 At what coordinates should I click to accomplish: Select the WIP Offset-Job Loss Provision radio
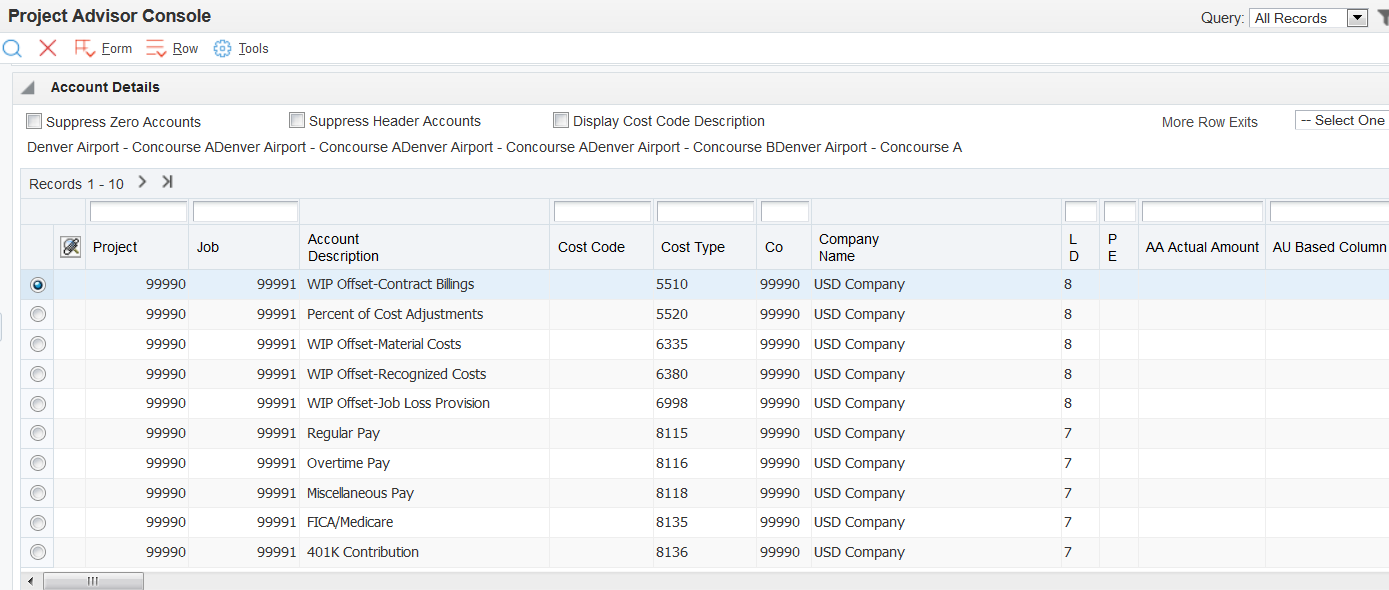(38, 404)
